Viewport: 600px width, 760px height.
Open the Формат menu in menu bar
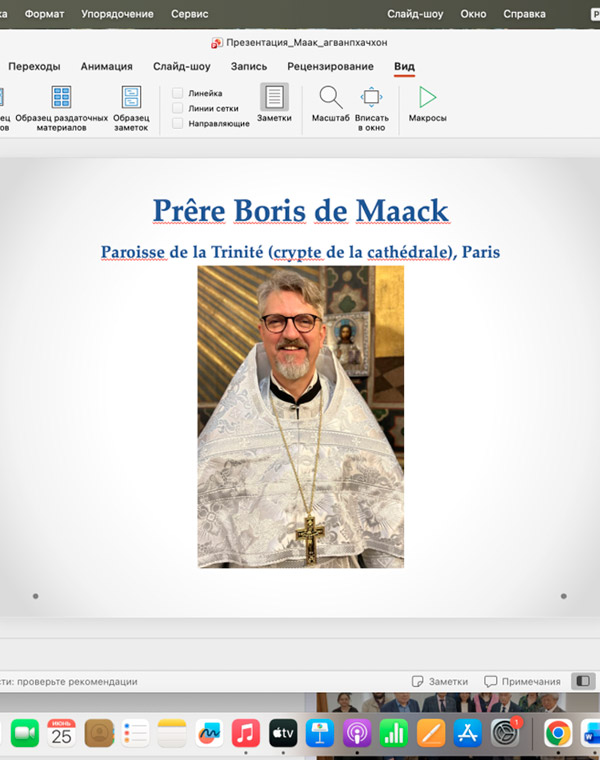coord(45,14)
